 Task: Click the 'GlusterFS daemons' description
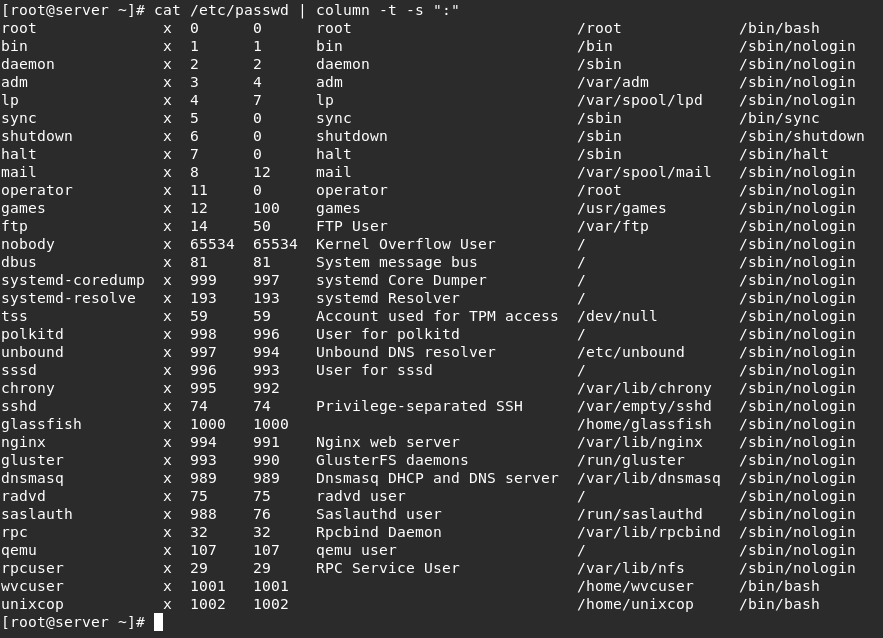pos(392,460)
